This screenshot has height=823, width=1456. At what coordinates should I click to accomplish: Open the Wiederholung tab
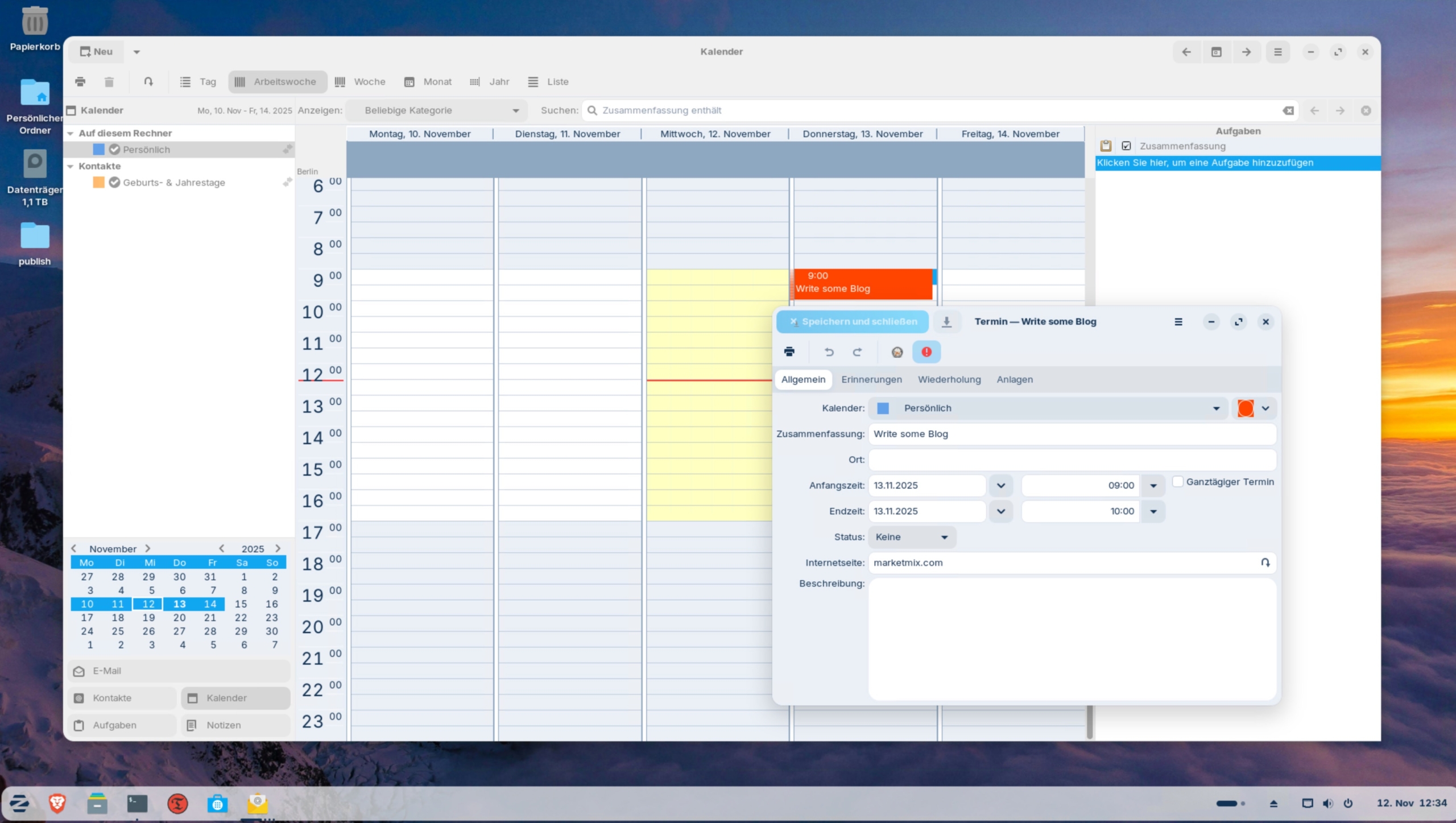949,379
